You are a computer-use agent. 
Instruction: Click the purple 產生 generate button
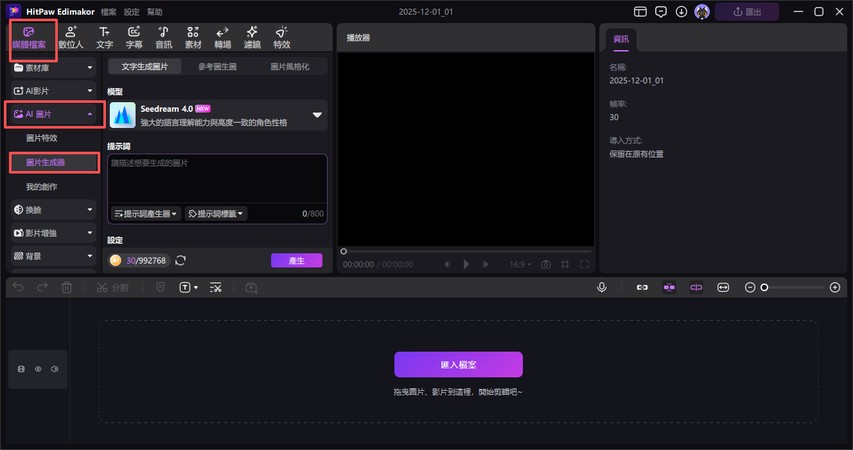[296, 261]
